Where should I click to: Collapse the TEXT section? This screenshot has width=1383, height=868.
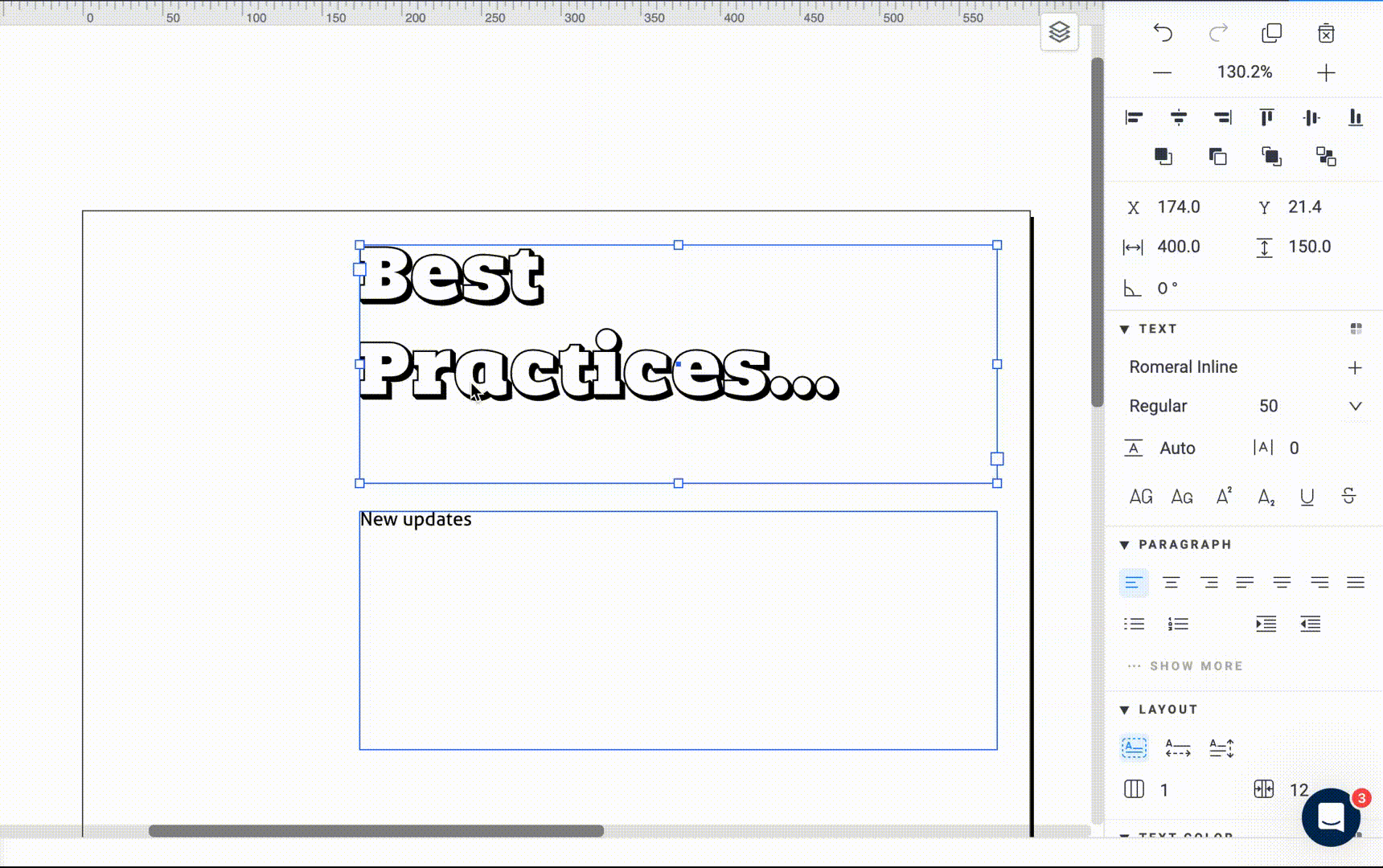[1125, 329]
